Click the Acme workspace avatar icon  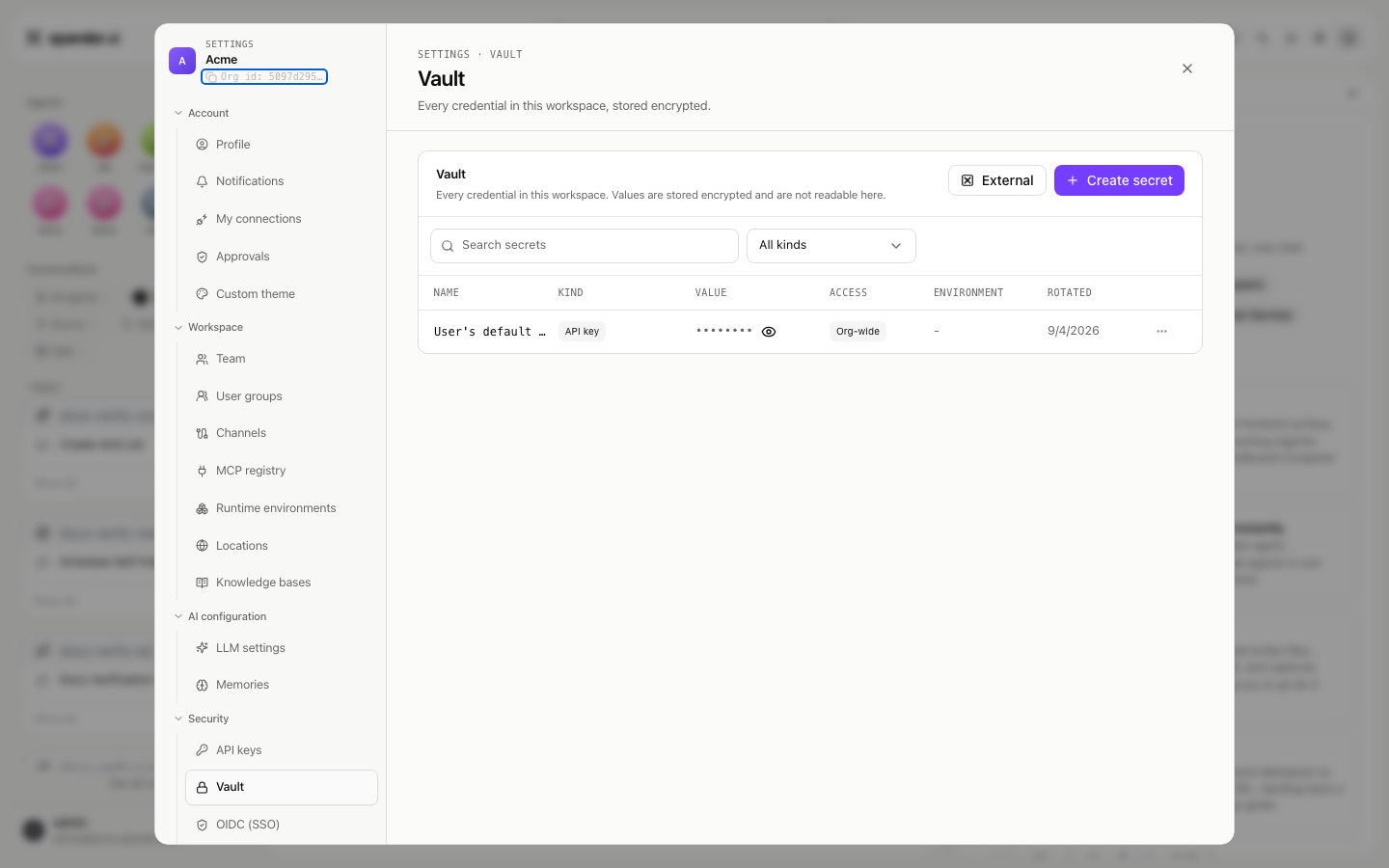pyautogui.click(x=182, y=61)
